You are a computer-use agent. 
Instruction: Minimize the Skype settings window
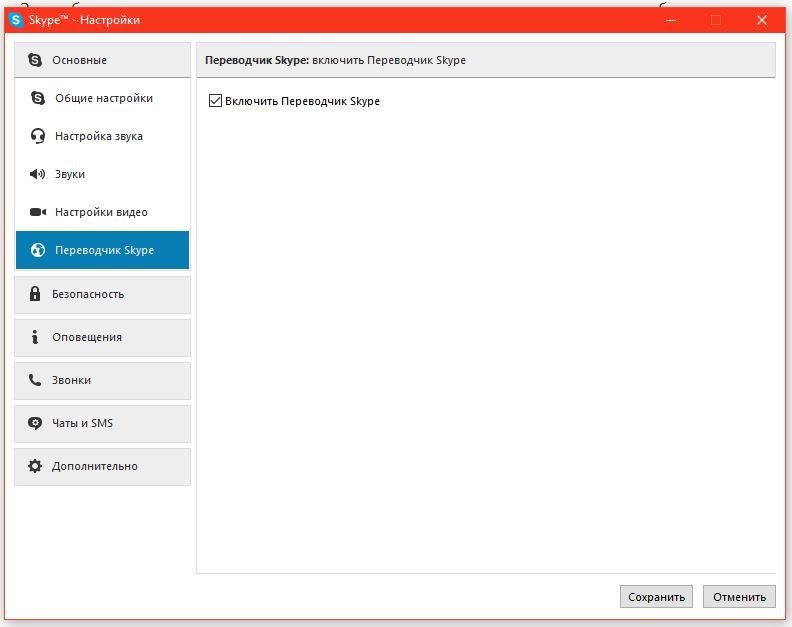[x=671, y=20]
